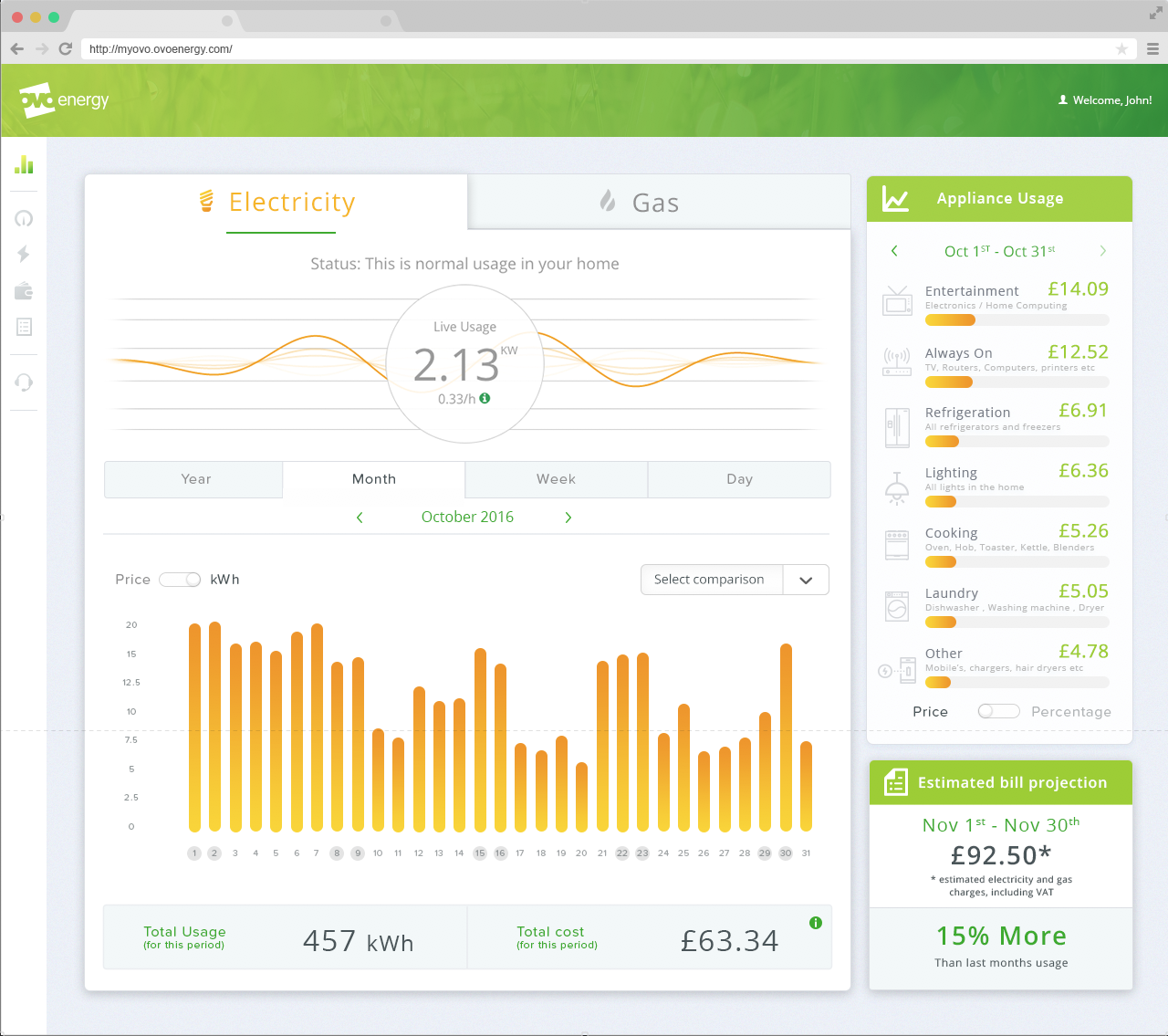Click the Entertainment usage progress bar
The image size is (1168, 1036).
(950, 319)
